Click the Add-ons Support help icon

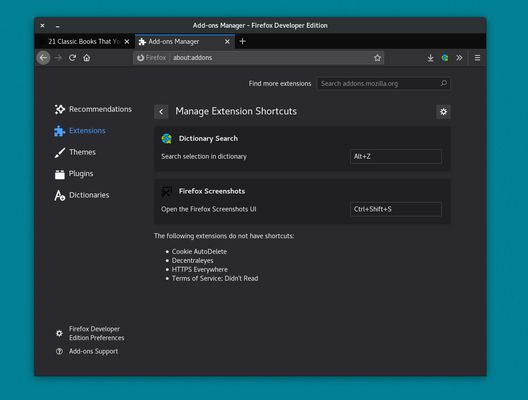tap(59, 352)
